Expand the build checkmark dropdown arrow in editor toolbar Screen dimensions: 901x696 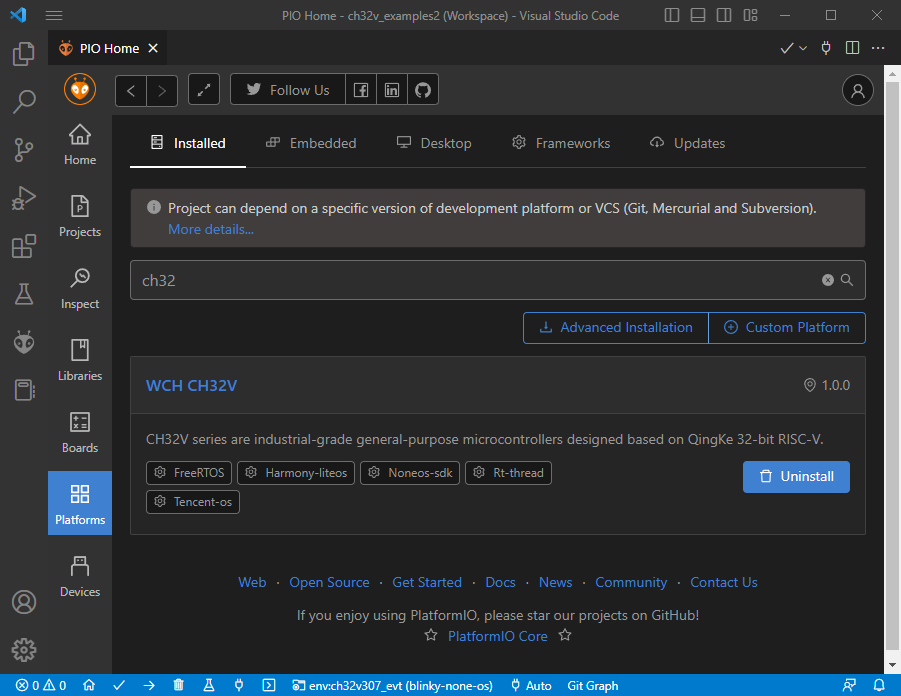pyautogui.click(x=803, y=48)
